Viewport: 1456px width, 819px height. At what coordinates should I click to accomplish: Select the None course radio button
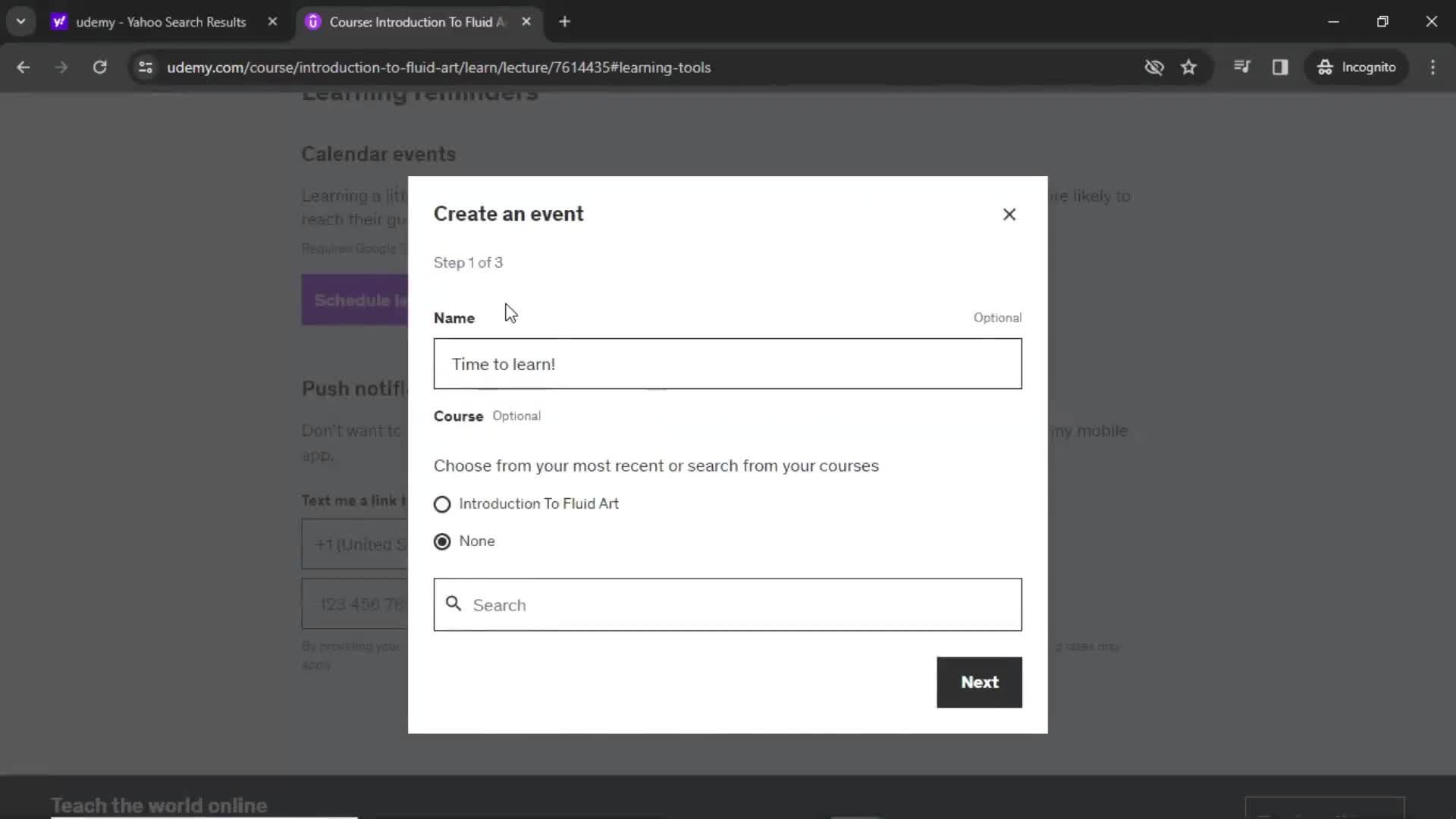pos(443,541)
